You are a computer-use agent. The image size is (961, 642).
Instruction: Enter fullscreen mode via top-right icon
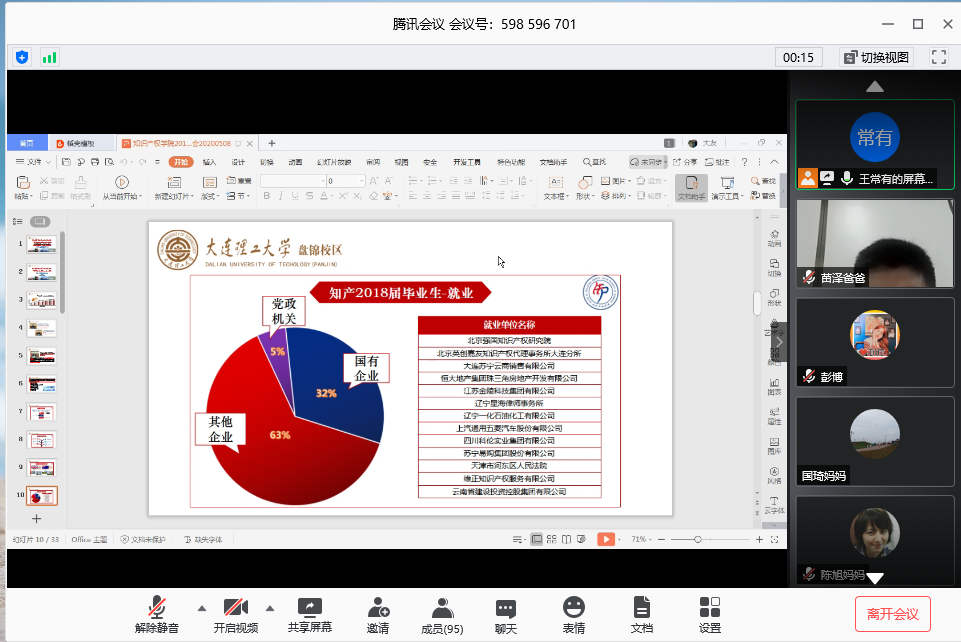pyautogui.click(x=938, y=57)
